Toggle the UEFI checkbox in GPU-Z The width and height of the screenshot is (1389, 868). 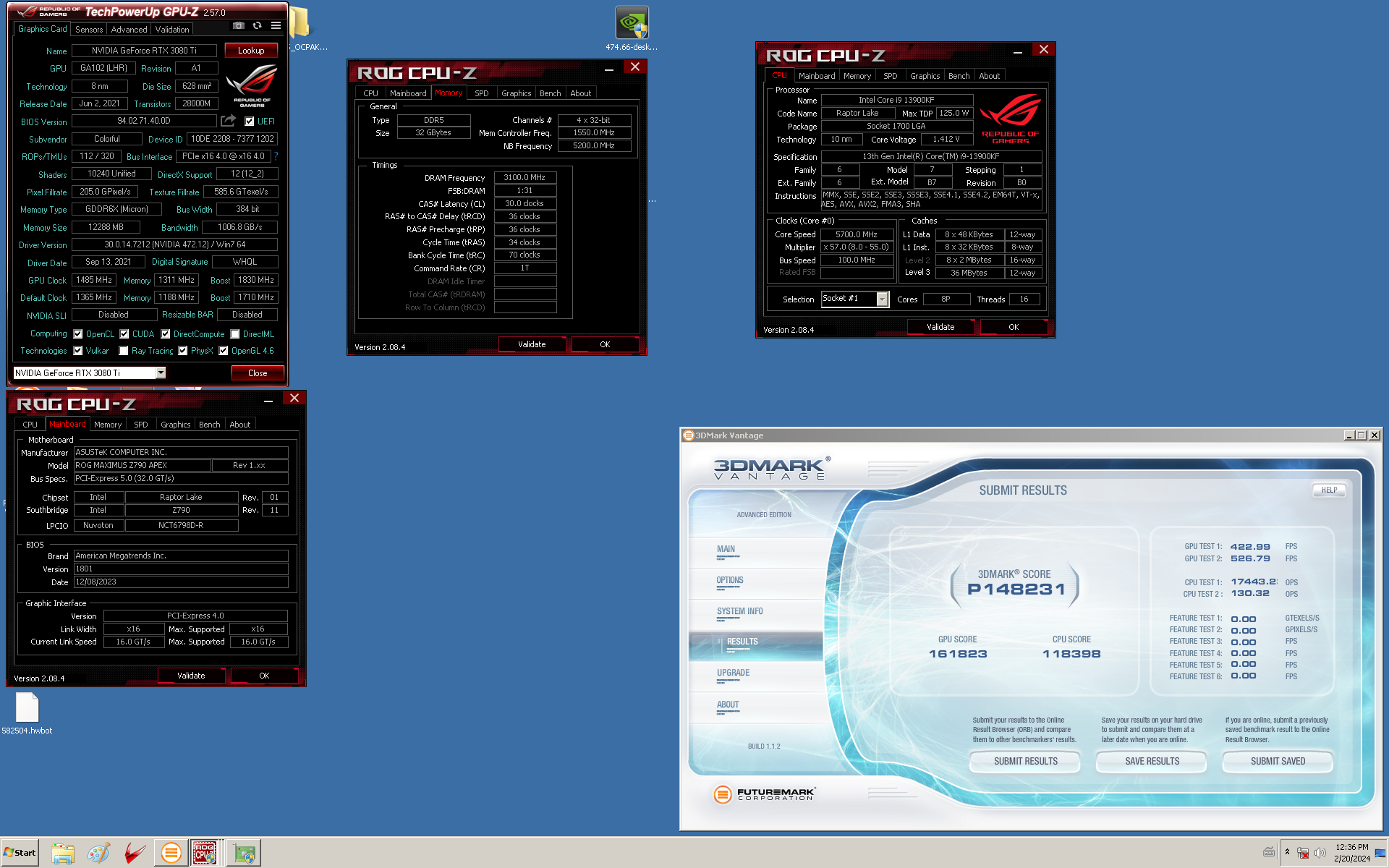pyautogui.click(x=250, y=122)
